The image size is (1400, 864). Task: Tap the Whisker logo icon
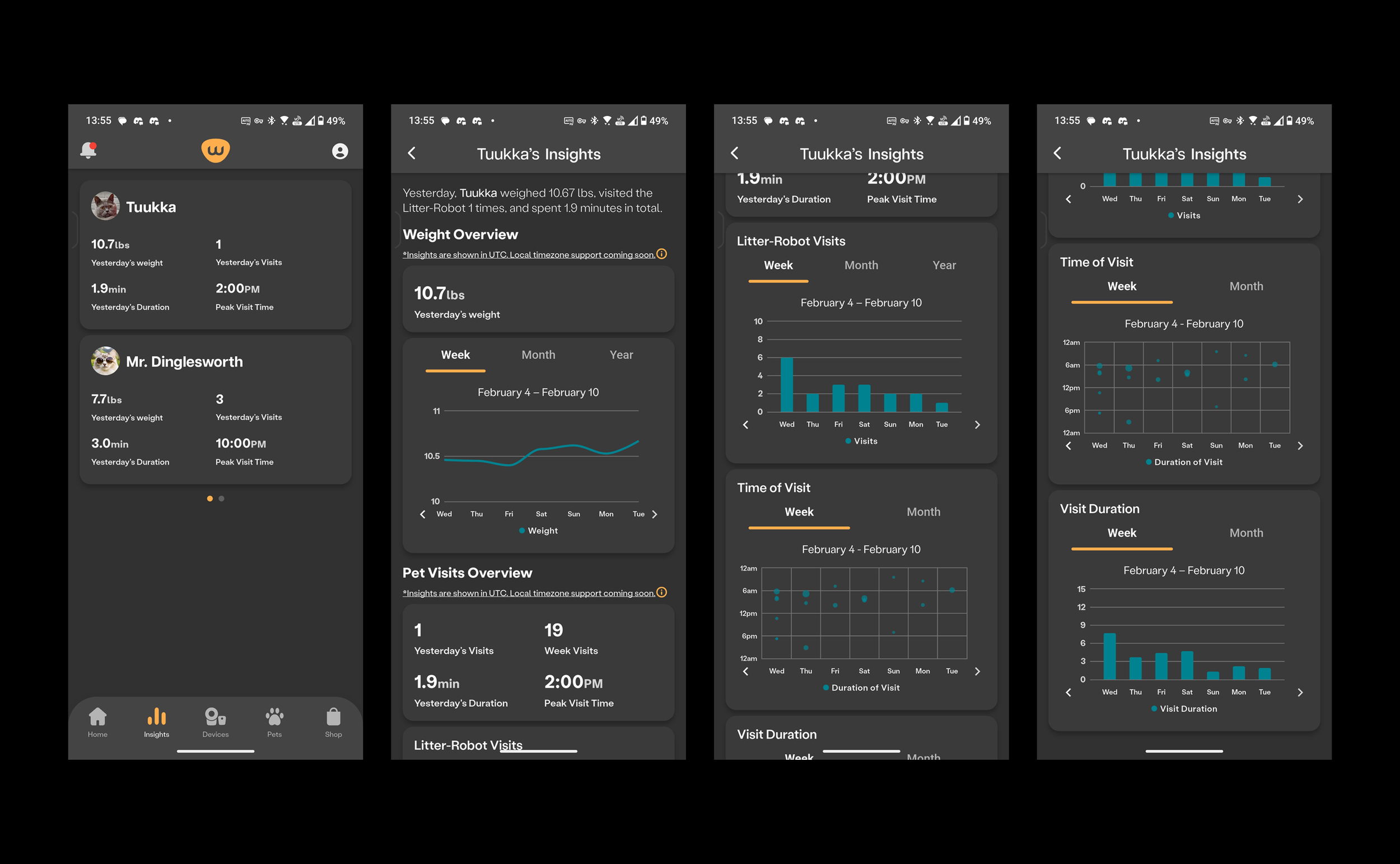tap(215, 150)
